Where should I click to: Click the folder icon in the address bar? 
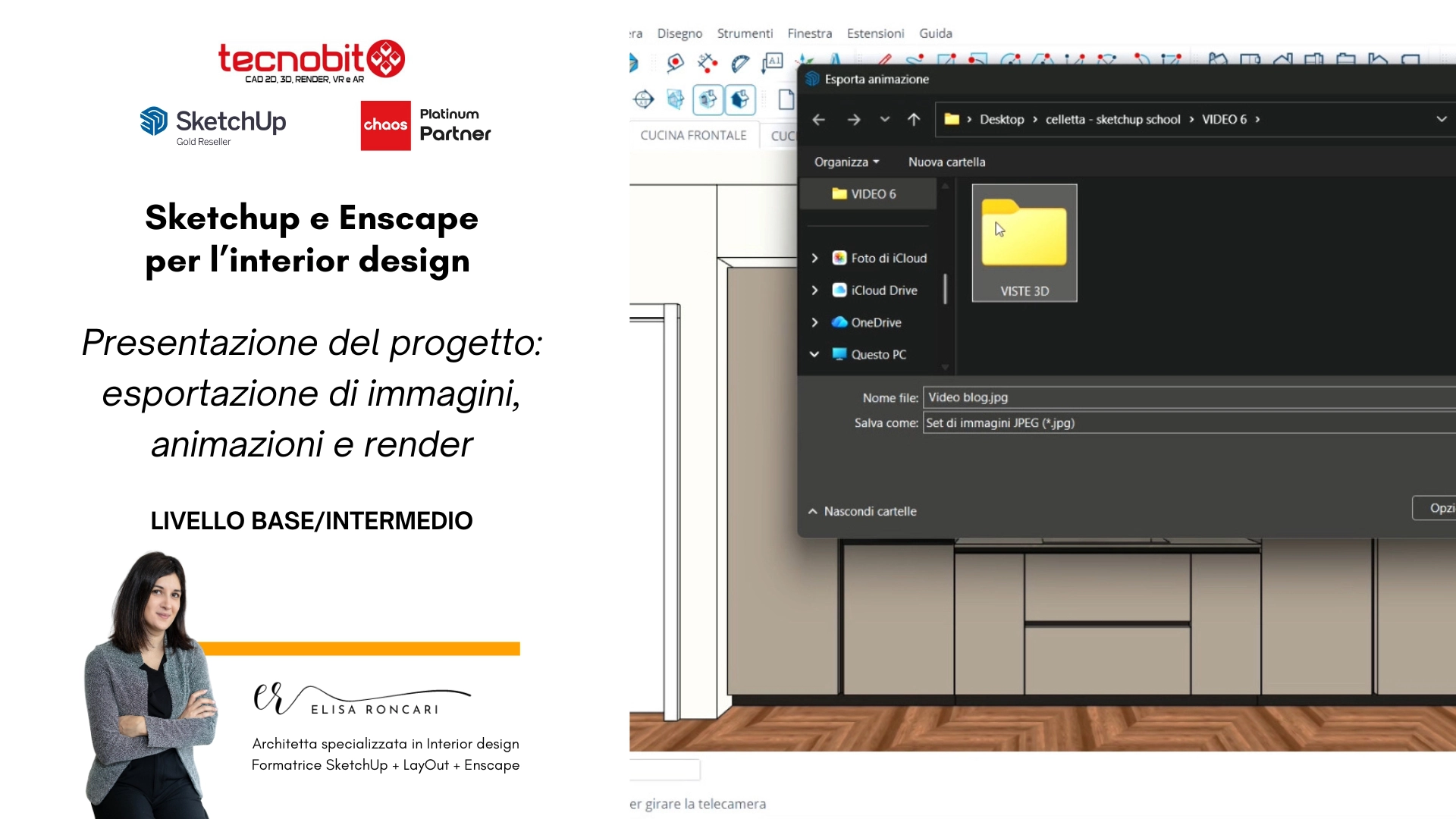[952, 119]
